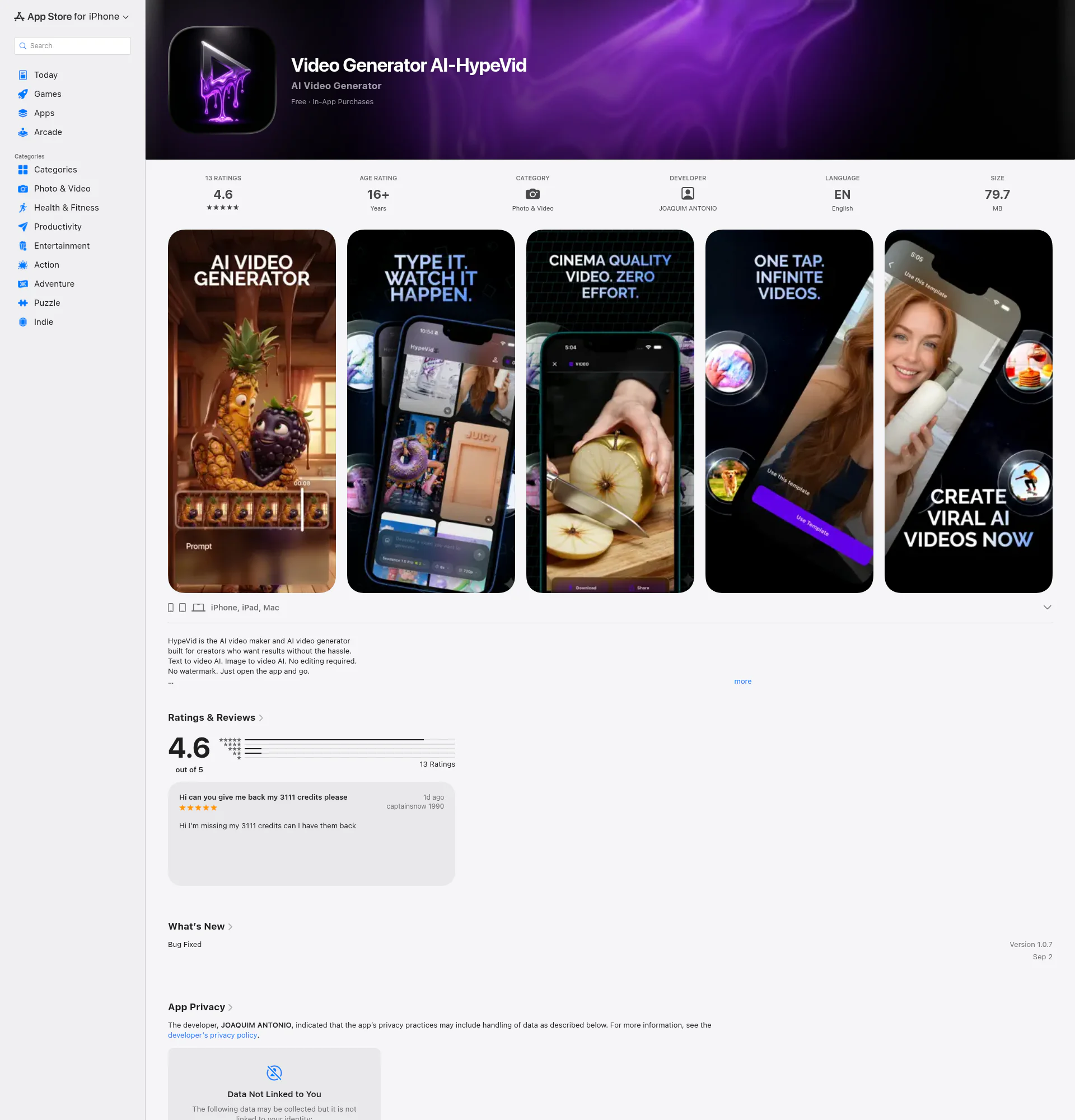This screenshot has width=1075, height=1120.
Task: Click the iPad device icon
Action: 182,608
